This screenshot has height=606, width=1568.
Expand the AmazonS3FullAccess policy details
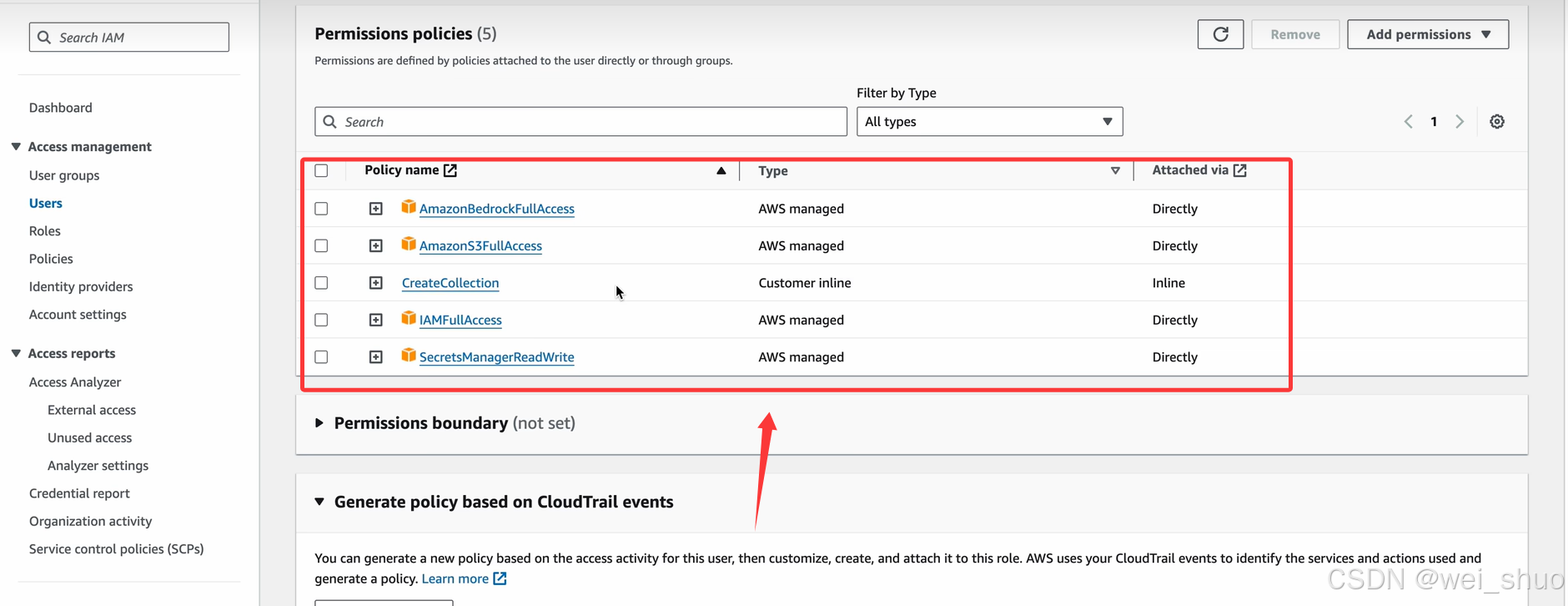pos(376,245)
